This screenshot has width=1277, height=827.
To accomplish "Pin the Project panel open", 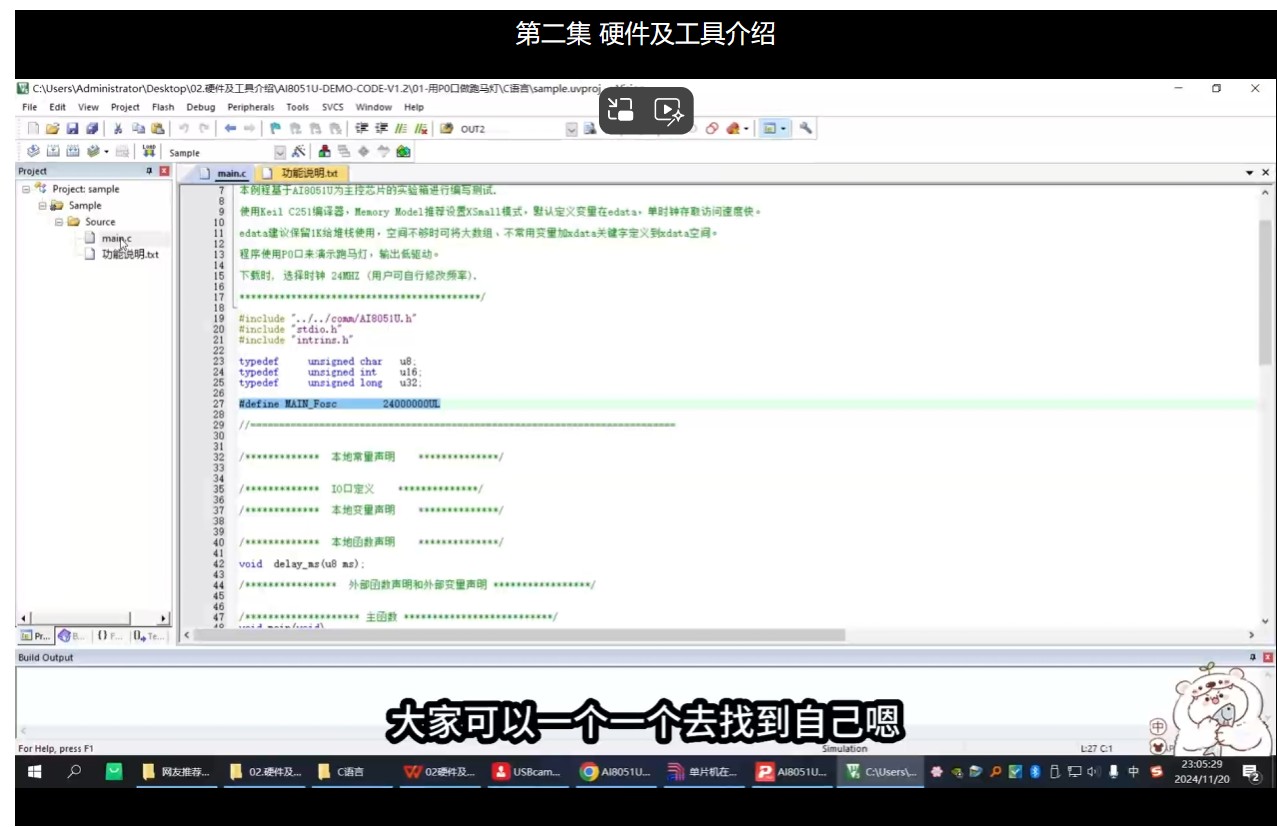I will tap(149, 170).
